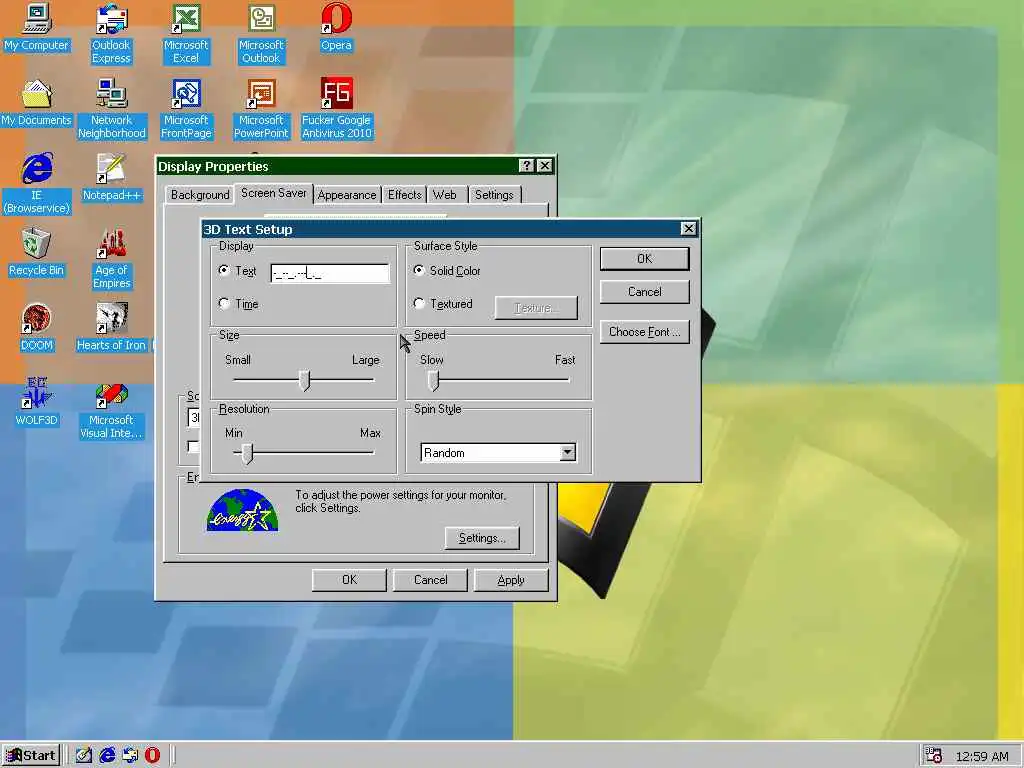Viewport: 1024px width, 768px height.
Task: Click Apply in Display Properties
Action: [511, 580]
